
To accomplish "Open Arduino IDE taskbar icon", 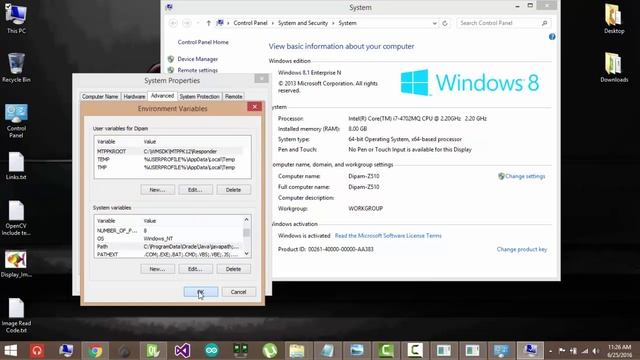I will 211,351.
